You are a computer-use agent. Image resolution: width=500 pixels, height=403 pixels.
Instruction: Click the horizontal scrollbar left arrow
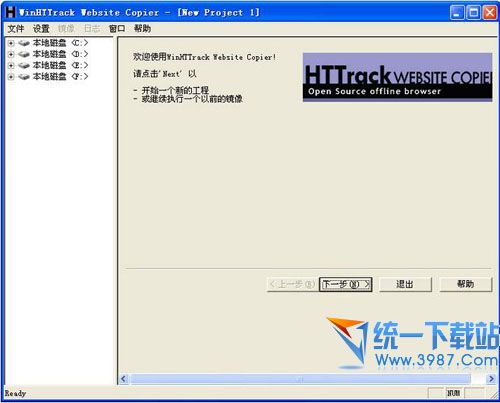tap(124, 379)
